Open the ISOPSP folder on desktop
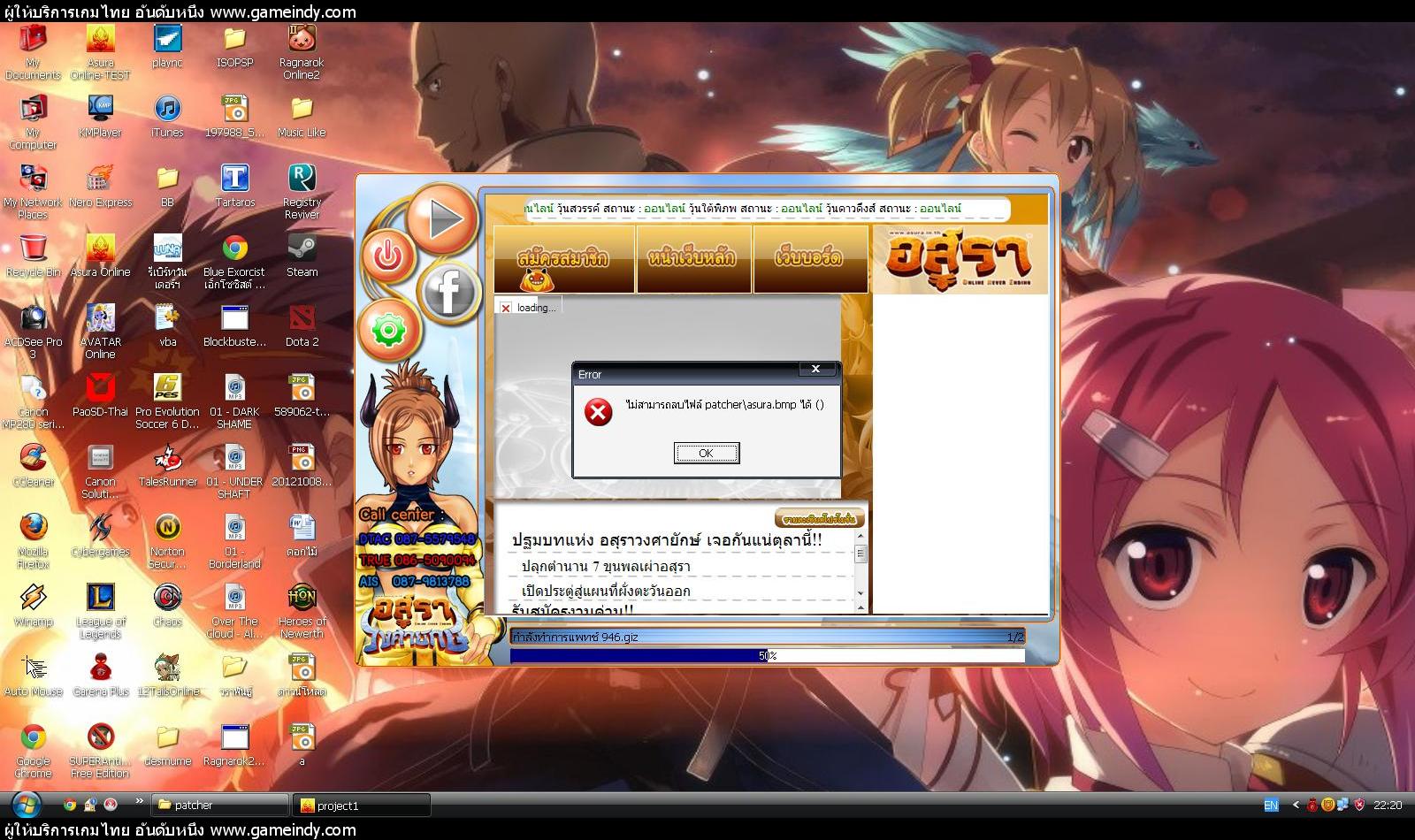 pos(234,47)
